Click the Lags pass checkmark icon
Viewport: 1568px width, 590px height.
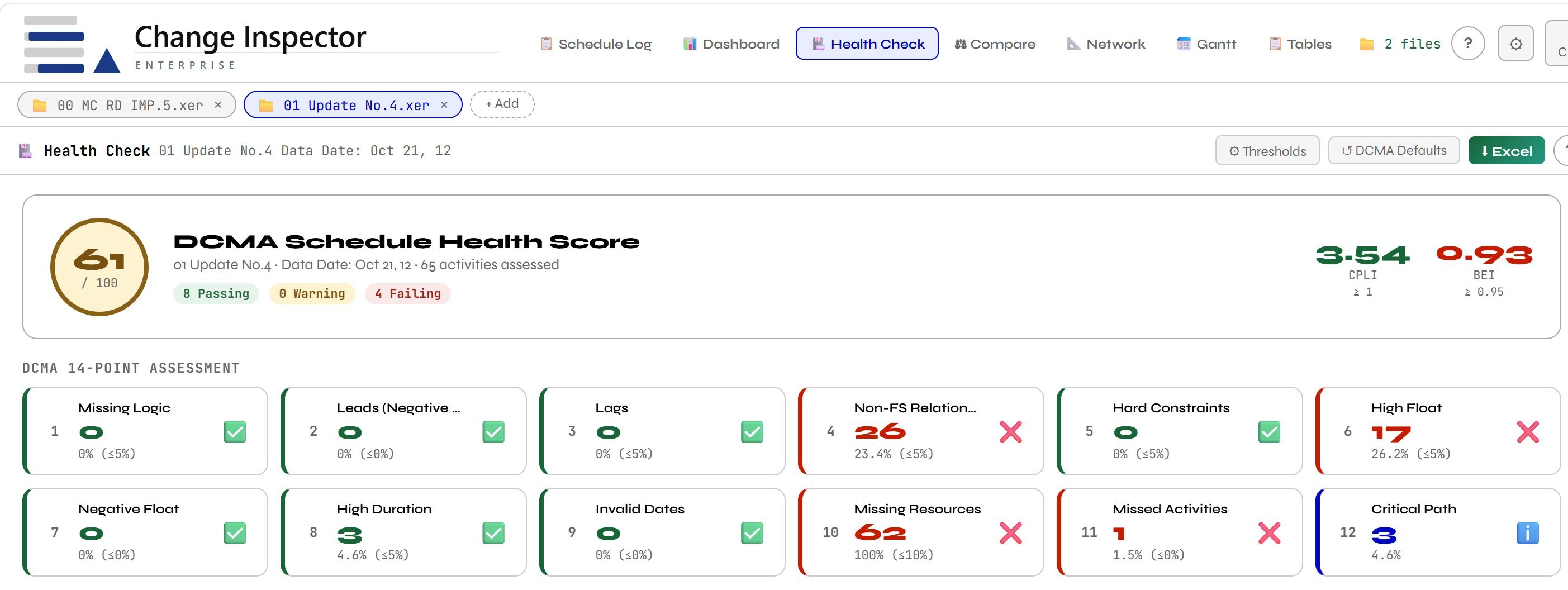(x=752, y=432)
